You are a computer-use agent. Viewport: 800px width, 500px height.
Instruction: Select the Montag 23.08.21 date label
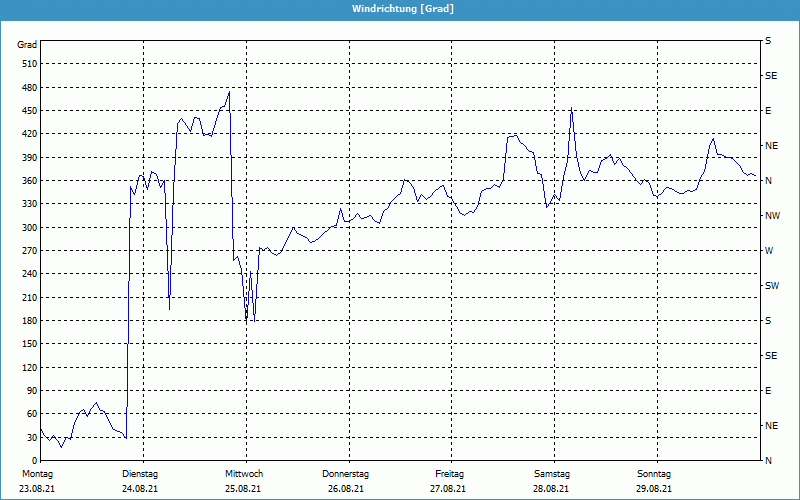tap(38, 481)
